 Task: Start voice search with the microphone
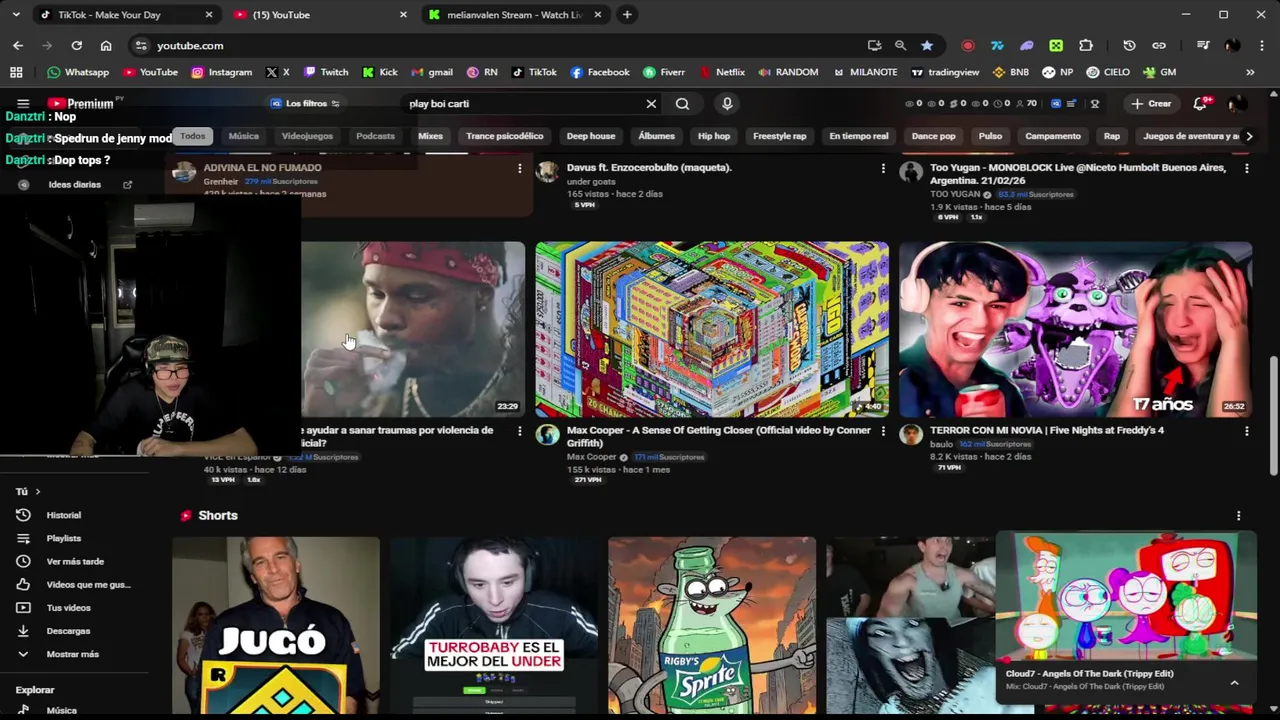coord(727,103)
